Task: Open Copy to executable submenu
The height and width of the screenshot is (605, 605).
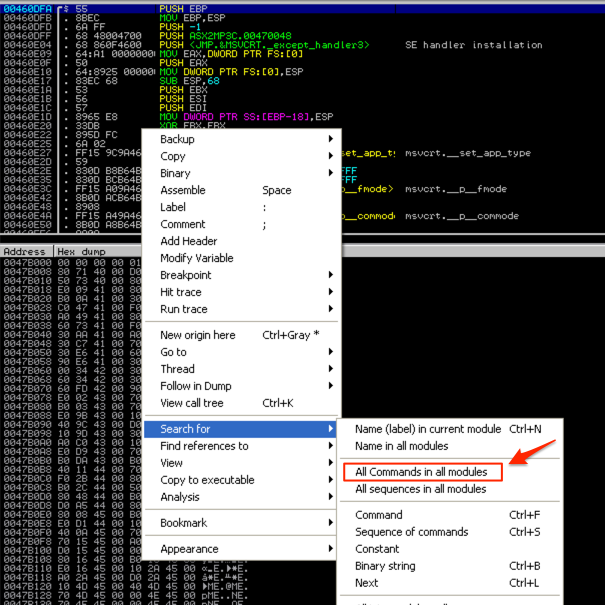Action: point(241,480)
